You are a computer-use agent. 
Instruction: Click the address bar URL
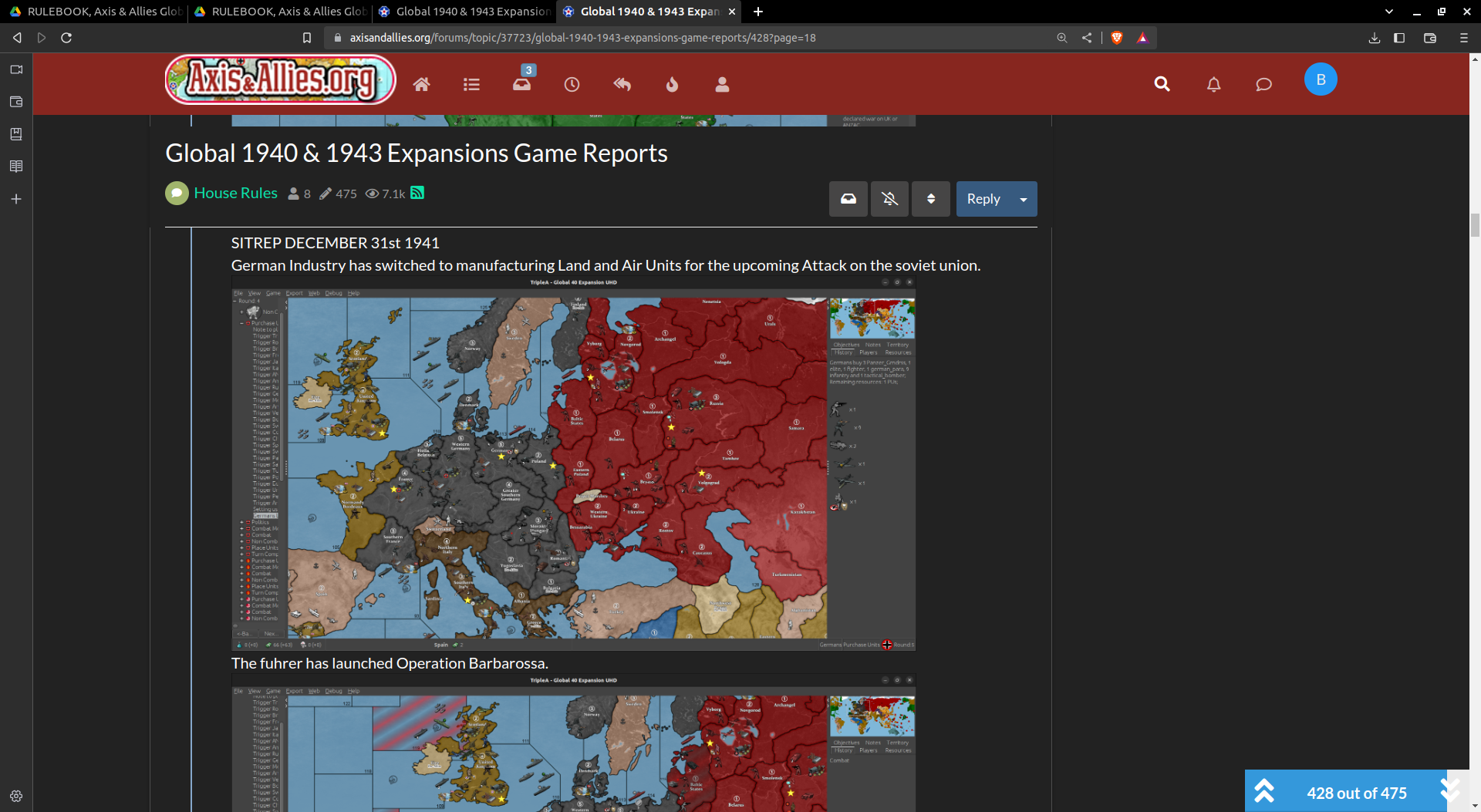tap(582, 38)
